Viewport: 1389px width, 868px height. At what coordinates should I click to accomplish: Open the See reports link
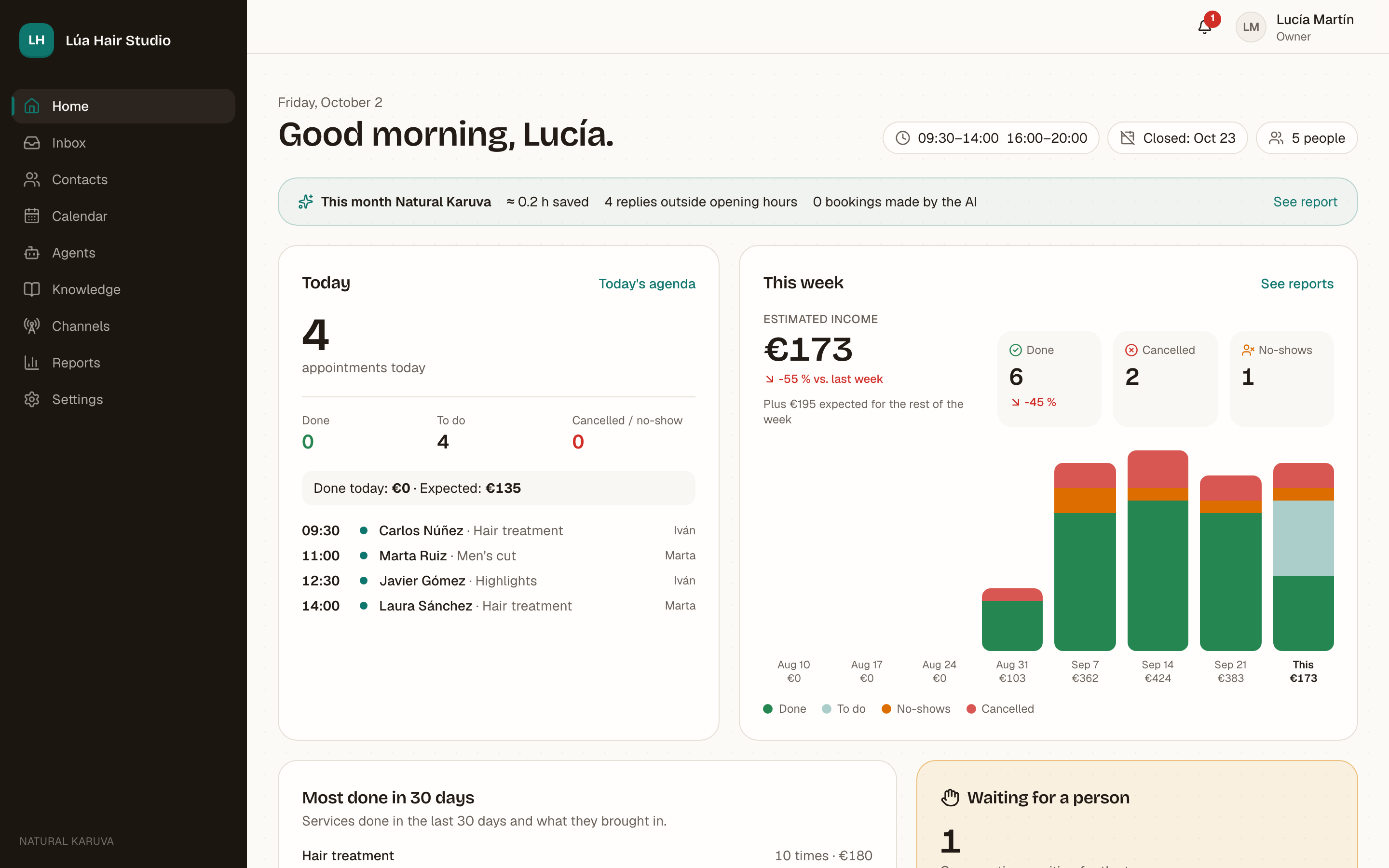(1297, 284)
